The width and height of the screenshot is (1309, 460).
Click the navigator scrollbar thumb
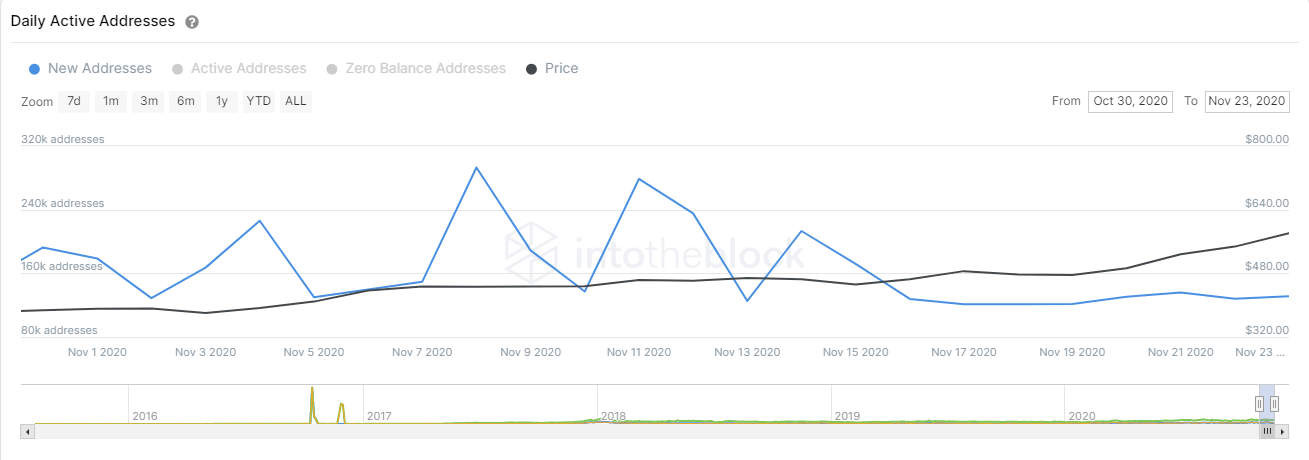coord(1267,431)
